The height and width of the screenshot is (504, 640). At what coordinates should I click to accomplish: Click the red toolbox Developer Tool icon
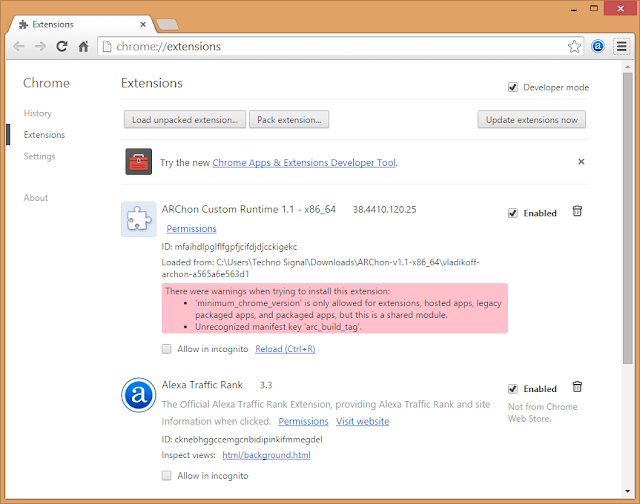(x=138, y=162)
